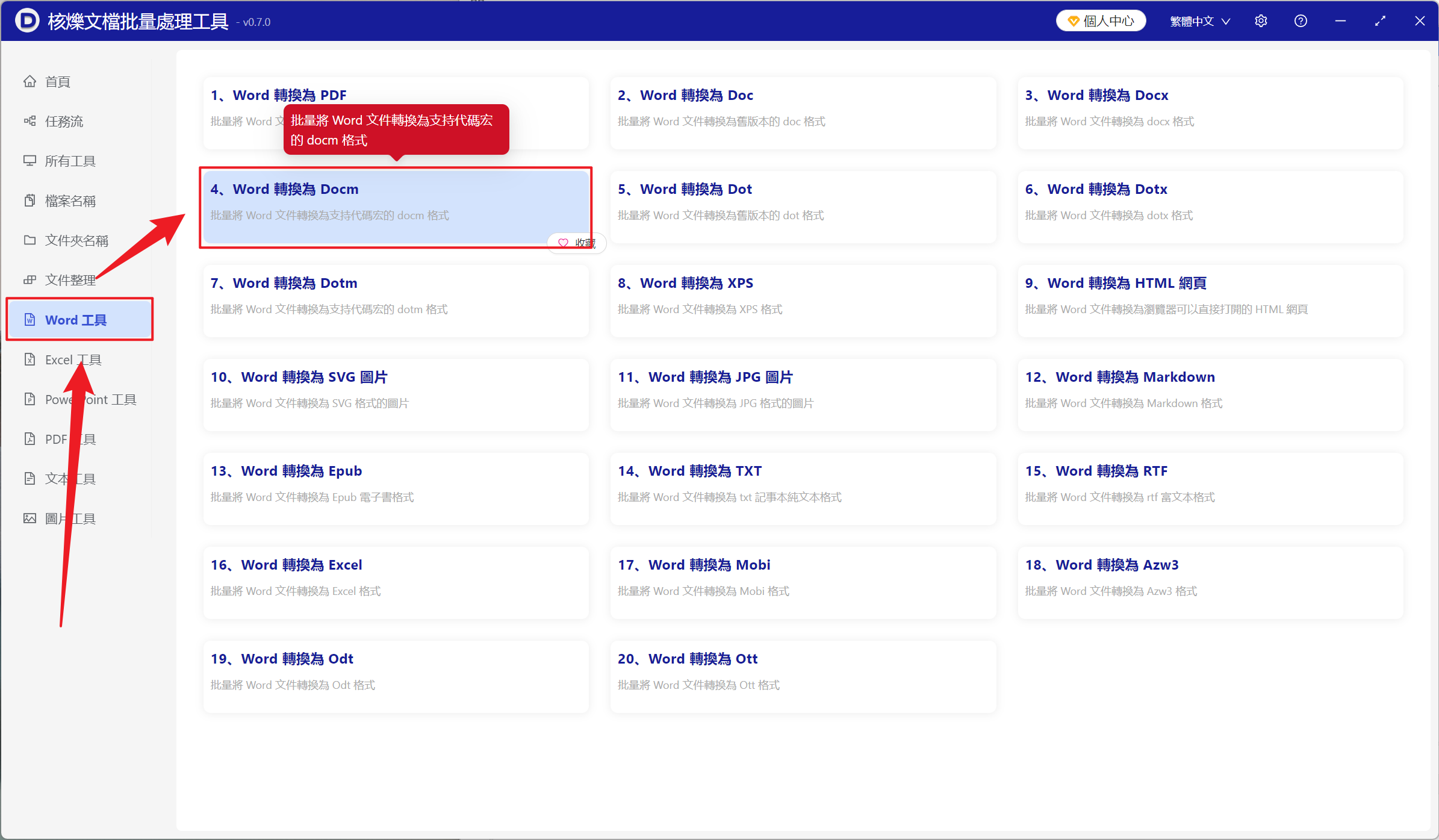Open Word 轉換為 RTF card
The image size is (1439, 840).
coord(1210,488)
